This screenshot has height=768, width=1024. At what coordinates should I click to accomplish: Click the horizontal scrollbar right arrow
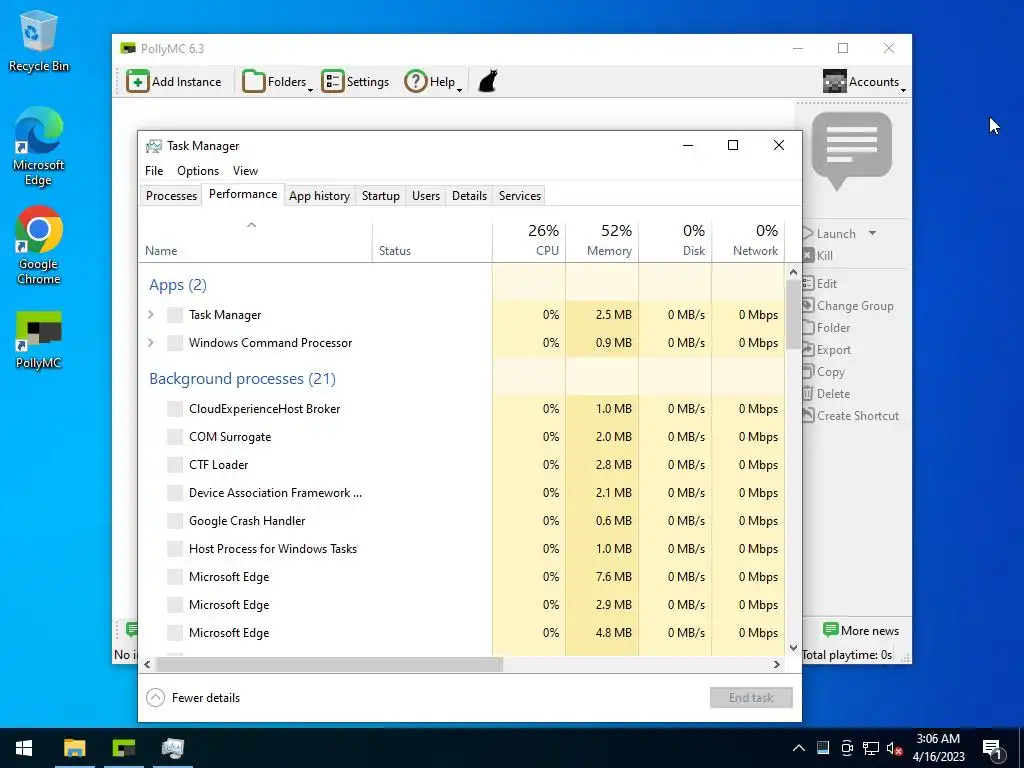(x=777, y=665)
